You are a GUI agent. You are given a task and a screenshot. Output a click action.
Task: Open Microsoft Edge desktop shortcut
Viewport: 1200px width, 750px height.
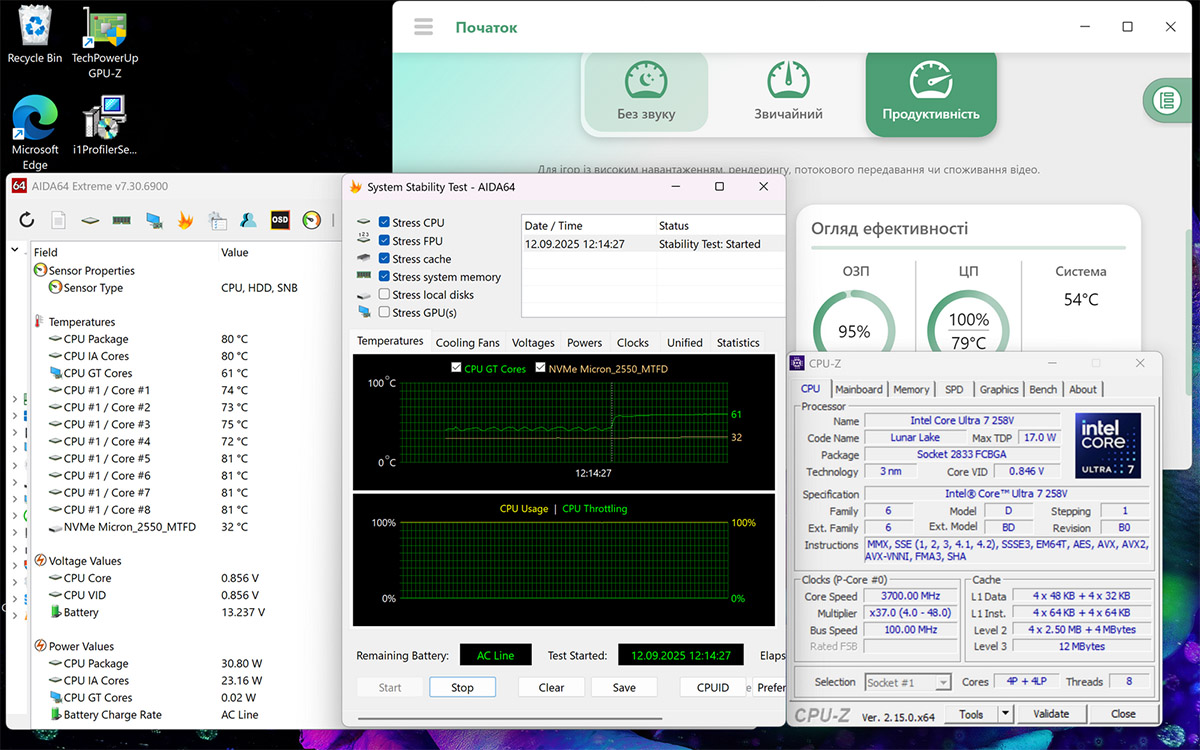(x=35, y=133)
